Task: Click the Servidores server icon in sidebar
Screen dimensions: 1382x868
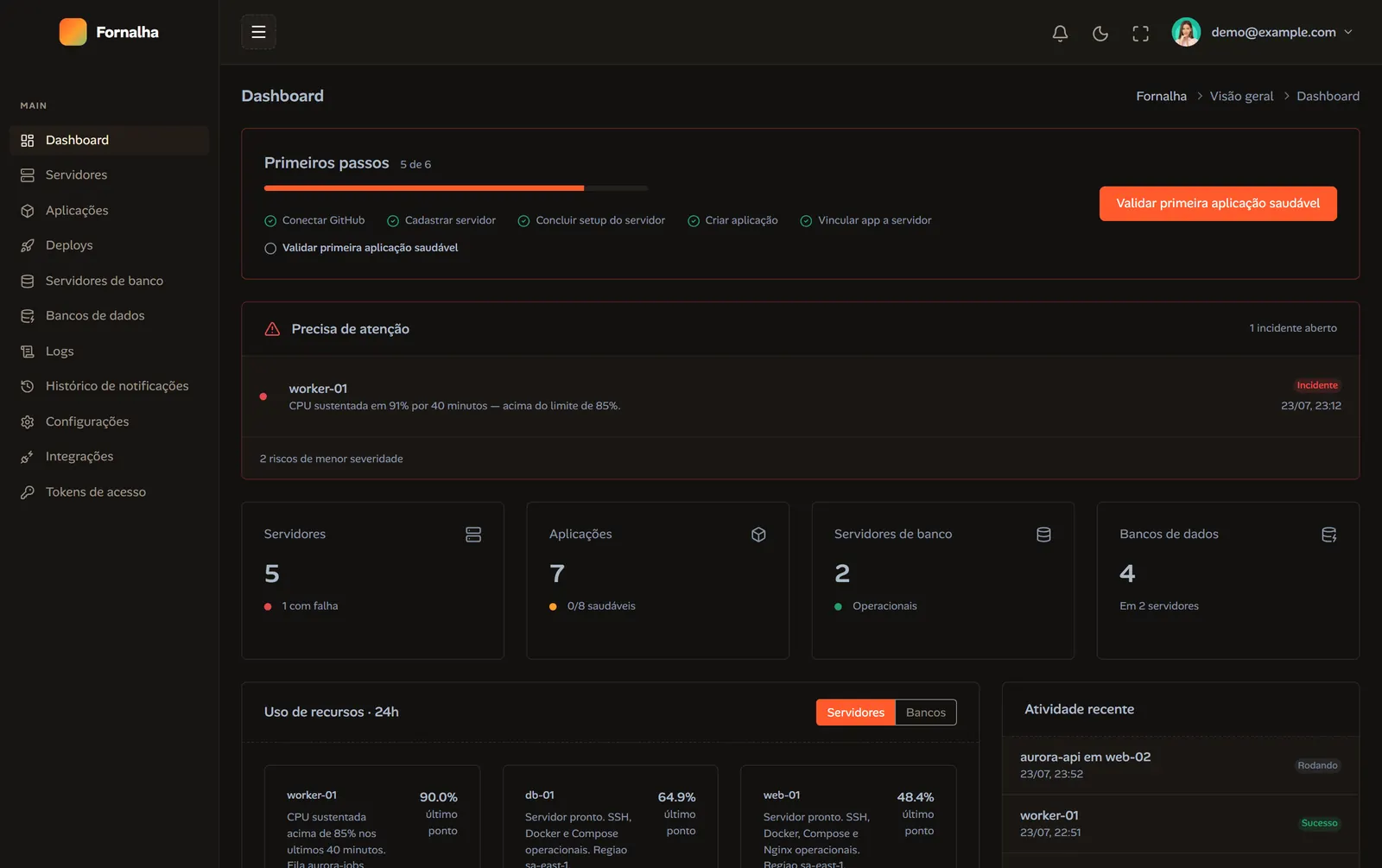Action: coord(28,175)
